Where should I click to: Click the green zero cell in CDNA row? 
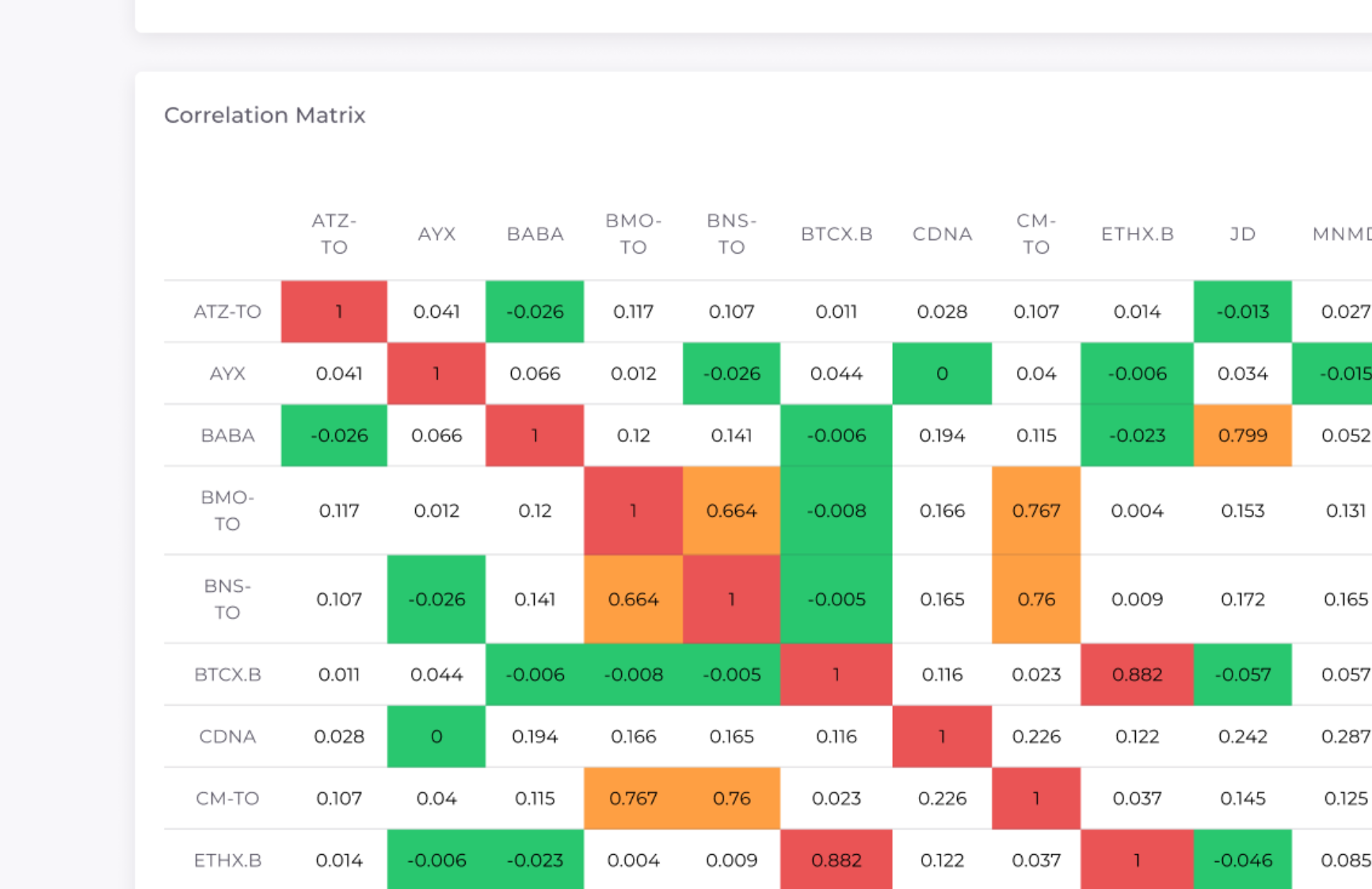coord(436,736)
